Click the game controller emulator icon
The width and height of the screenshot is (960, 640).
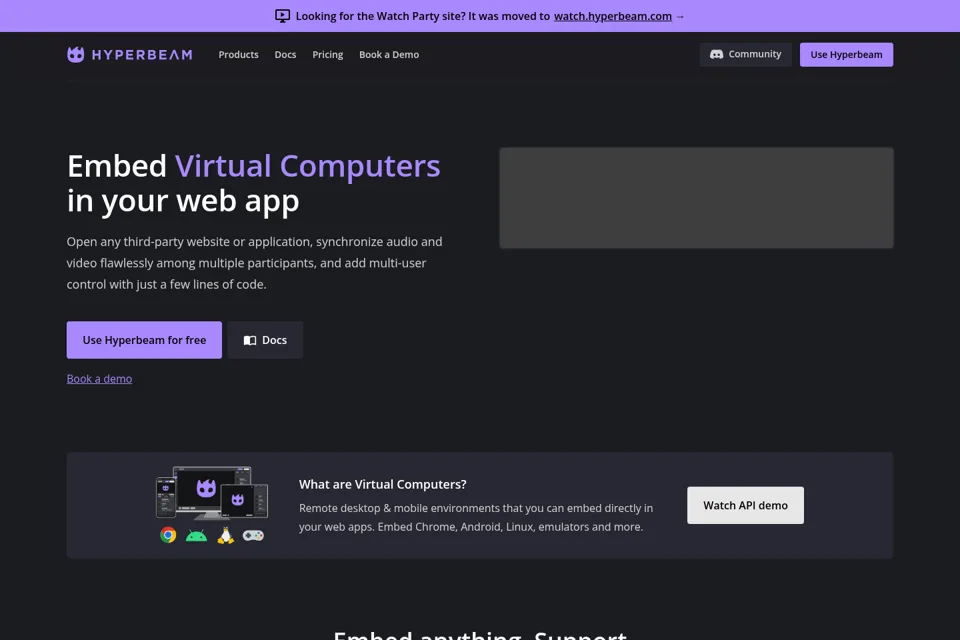(253, 535)
